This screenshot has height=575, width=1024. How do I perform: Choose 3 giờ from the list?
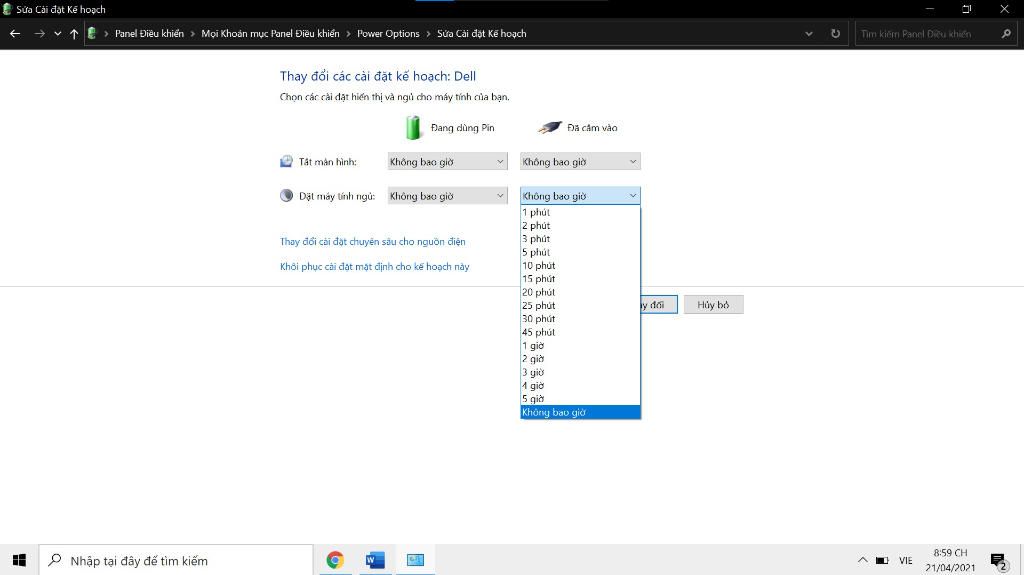coord(580,372)
